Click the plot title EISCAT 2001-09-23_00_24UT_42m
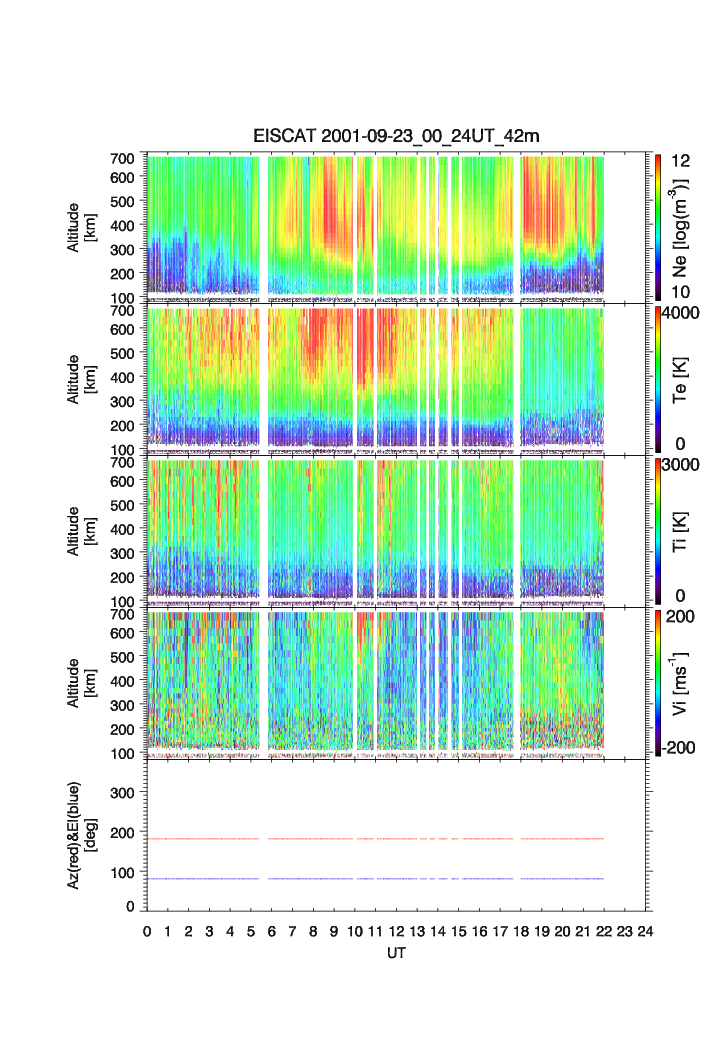The height and width of the screenshot is (1063, 708). click(397, 137)
